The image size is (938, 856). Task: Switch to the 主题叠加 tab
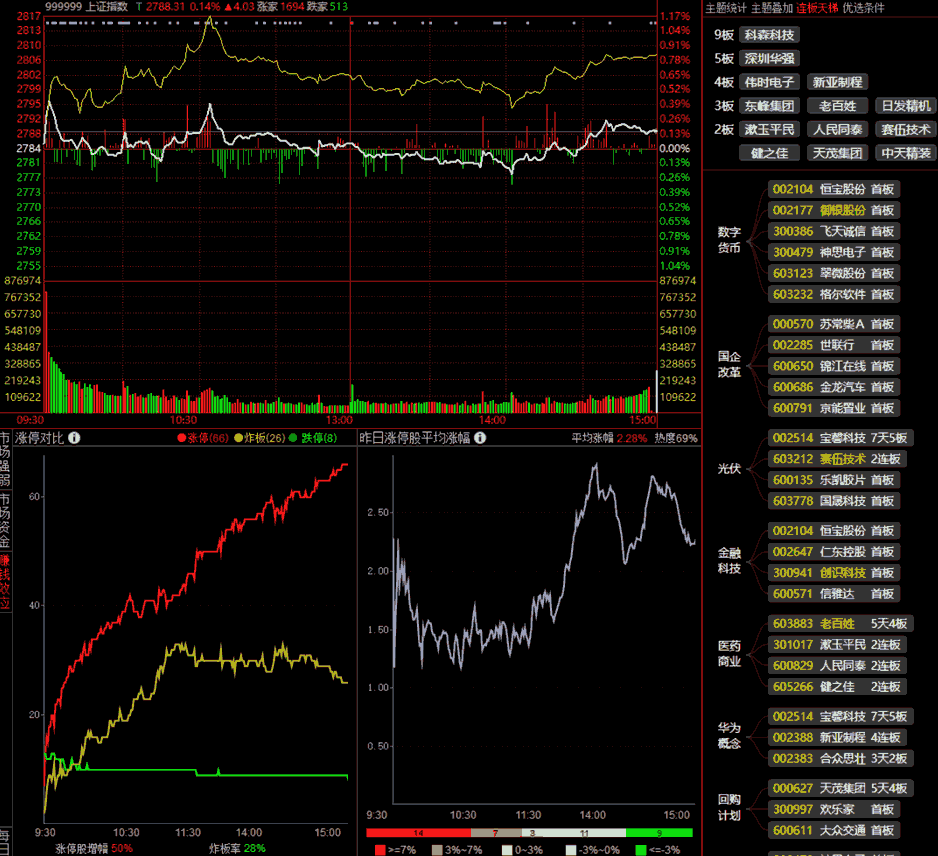(772, 8)
